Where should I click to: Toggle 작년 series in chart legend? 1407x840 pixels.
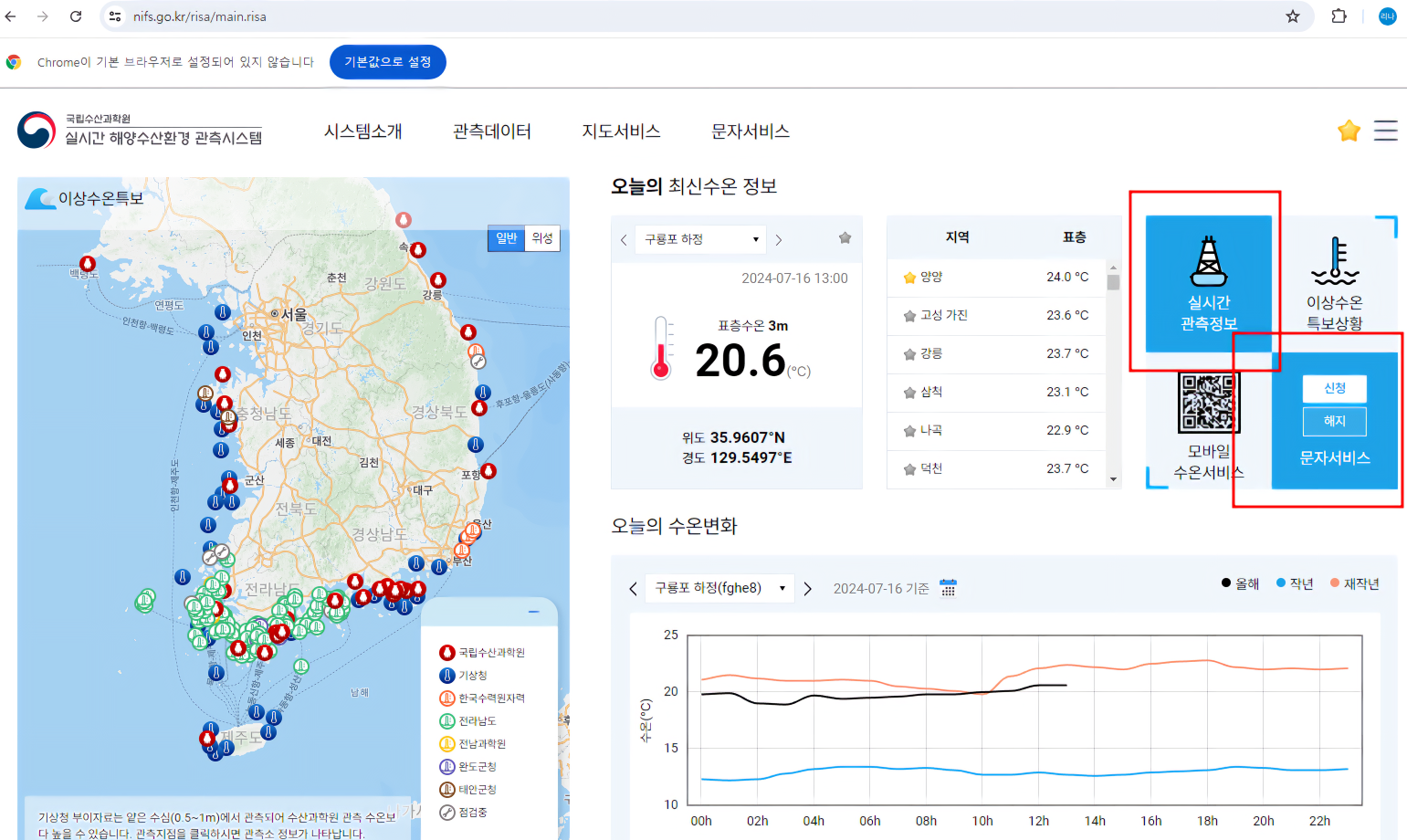point(1295,583)
